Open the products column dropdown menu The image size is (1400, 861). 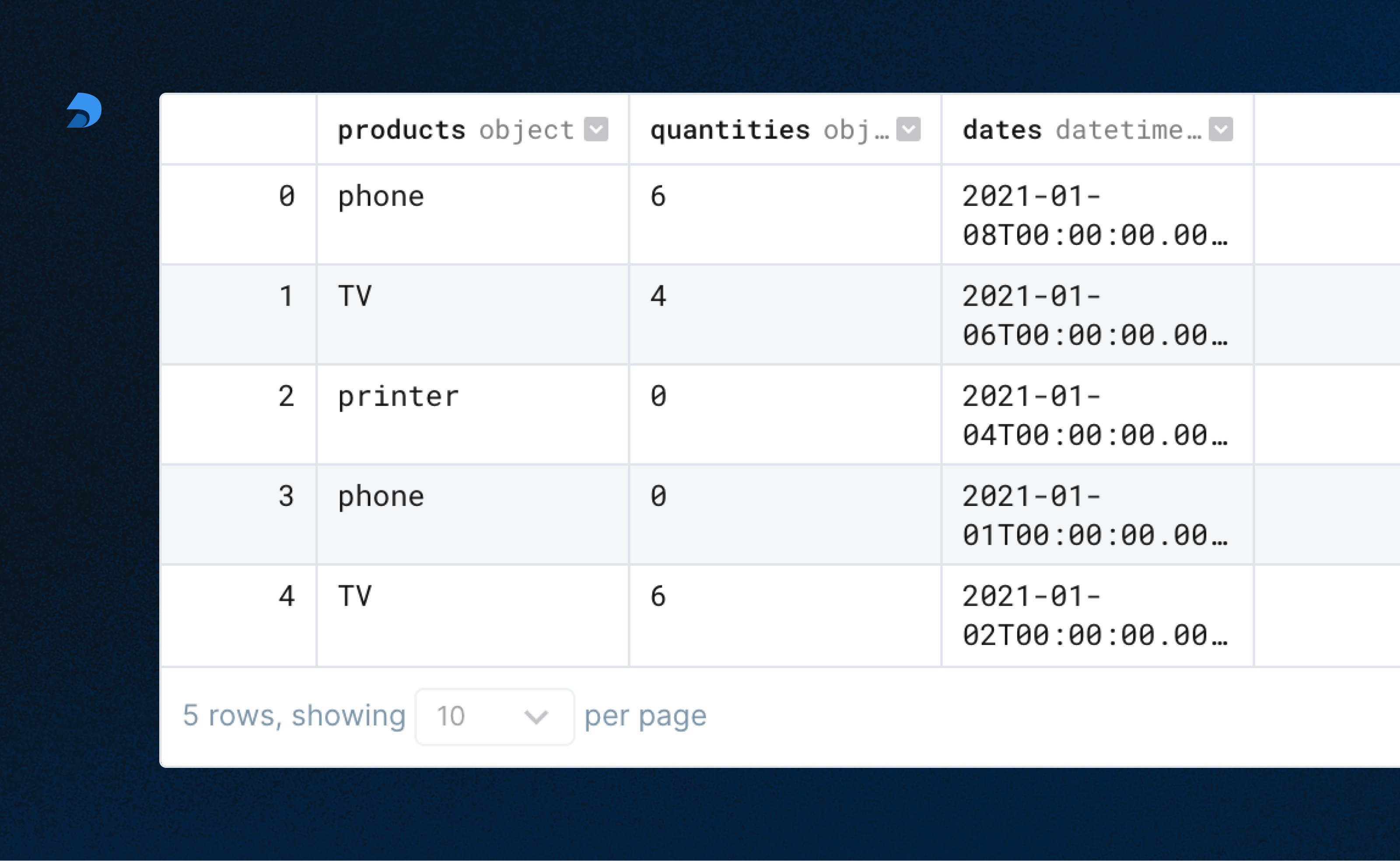(x=596, y=130)
